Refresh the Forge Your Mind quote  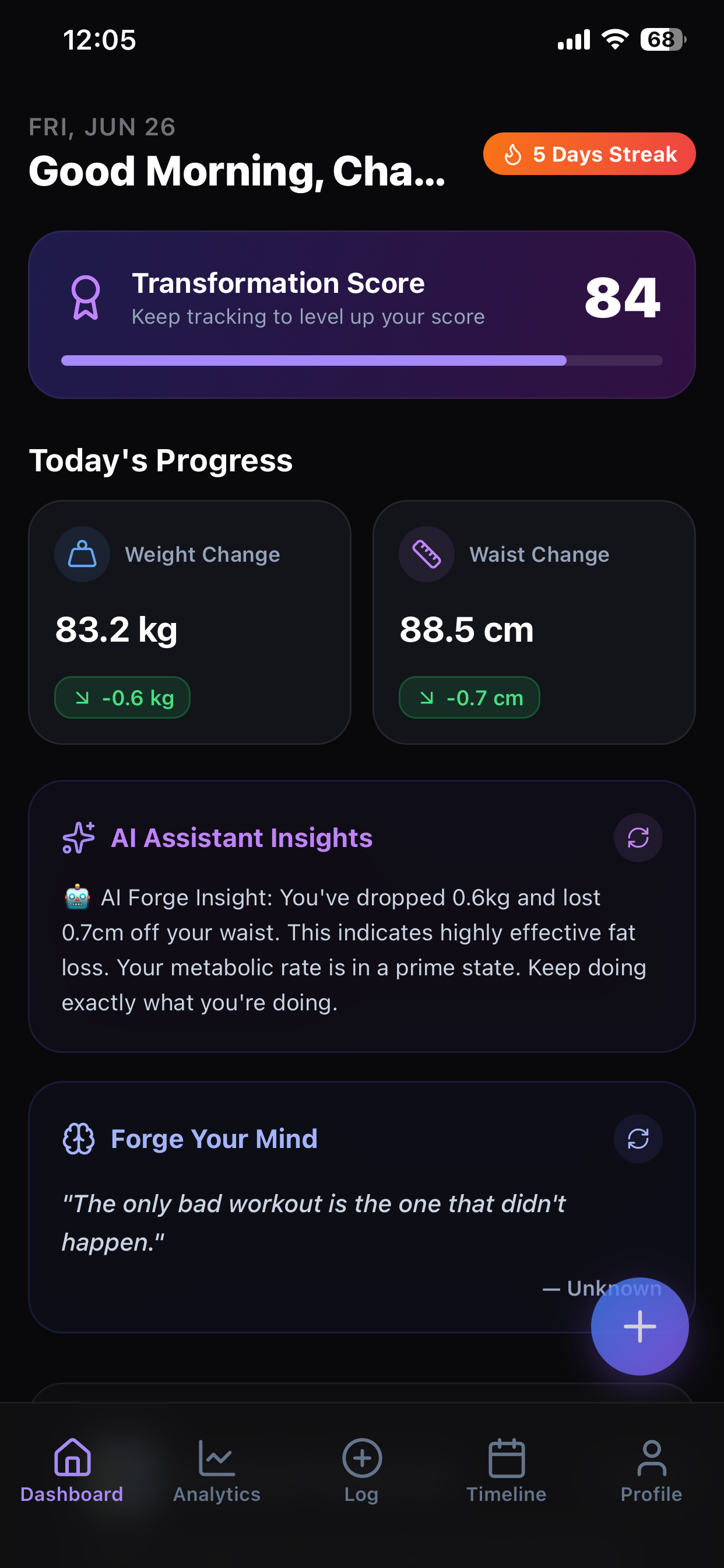(638, 1138)
